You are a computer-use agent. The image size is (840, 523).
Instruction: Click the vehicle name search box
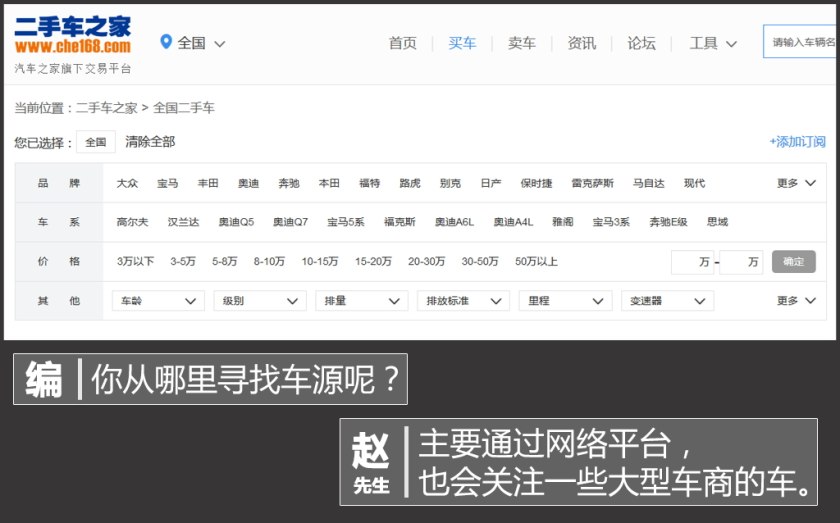tap(799, 41)
